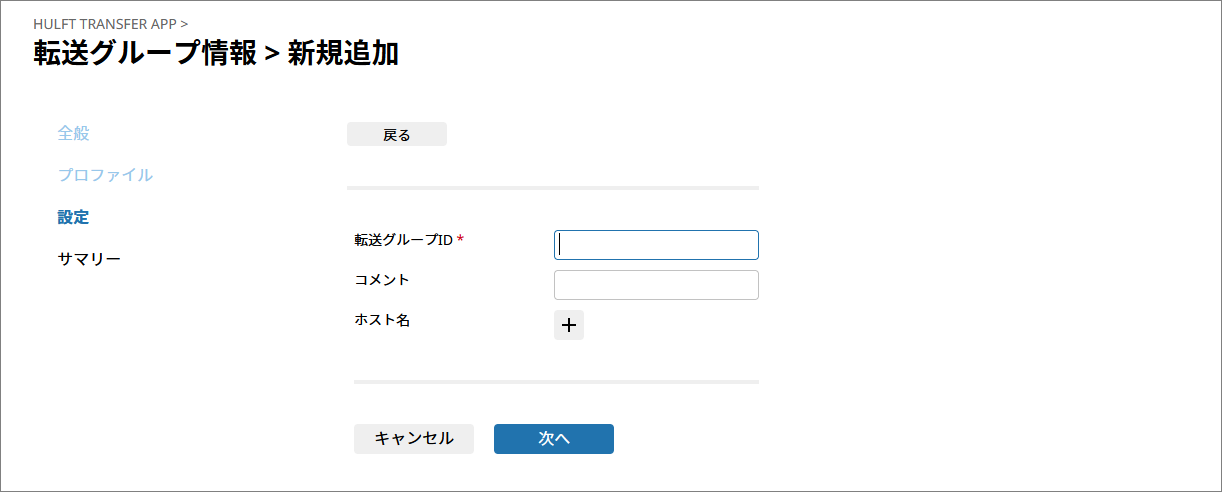Click 転送グループ情報 in the page title
This screenshot has width=1222, height=492.
(145, 53)
